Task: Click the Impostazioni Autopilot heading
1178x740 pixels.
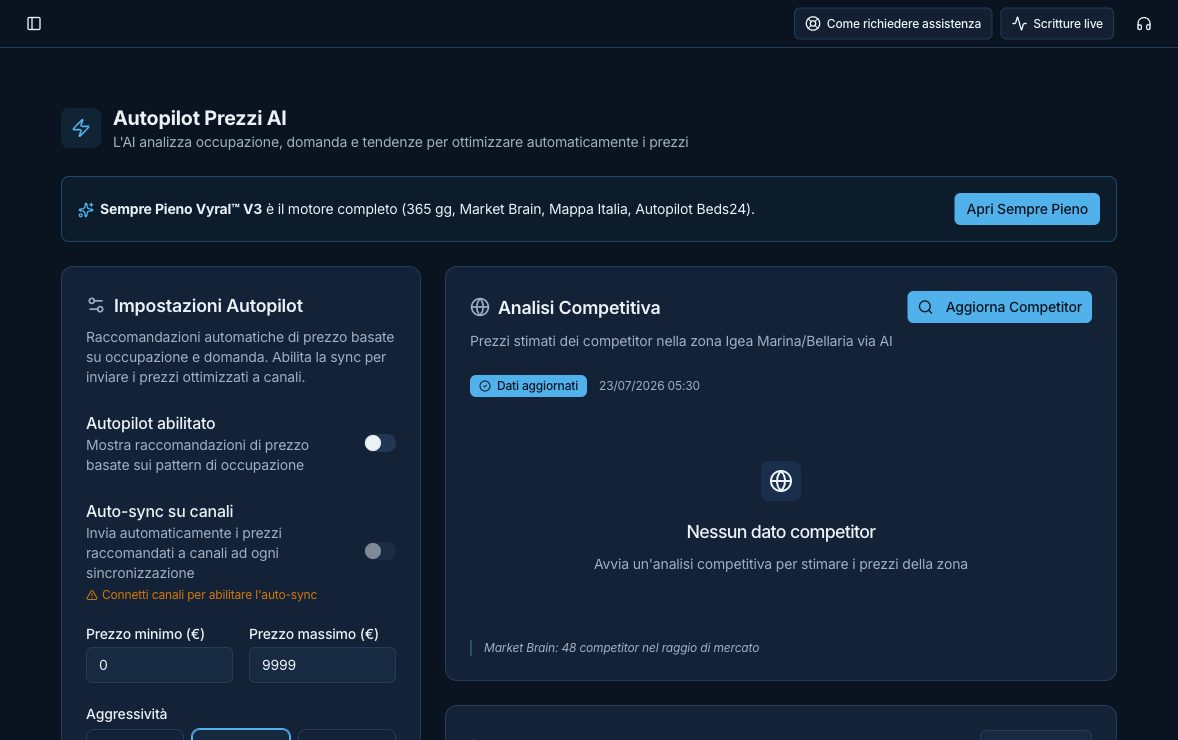Action: [208, 306]
